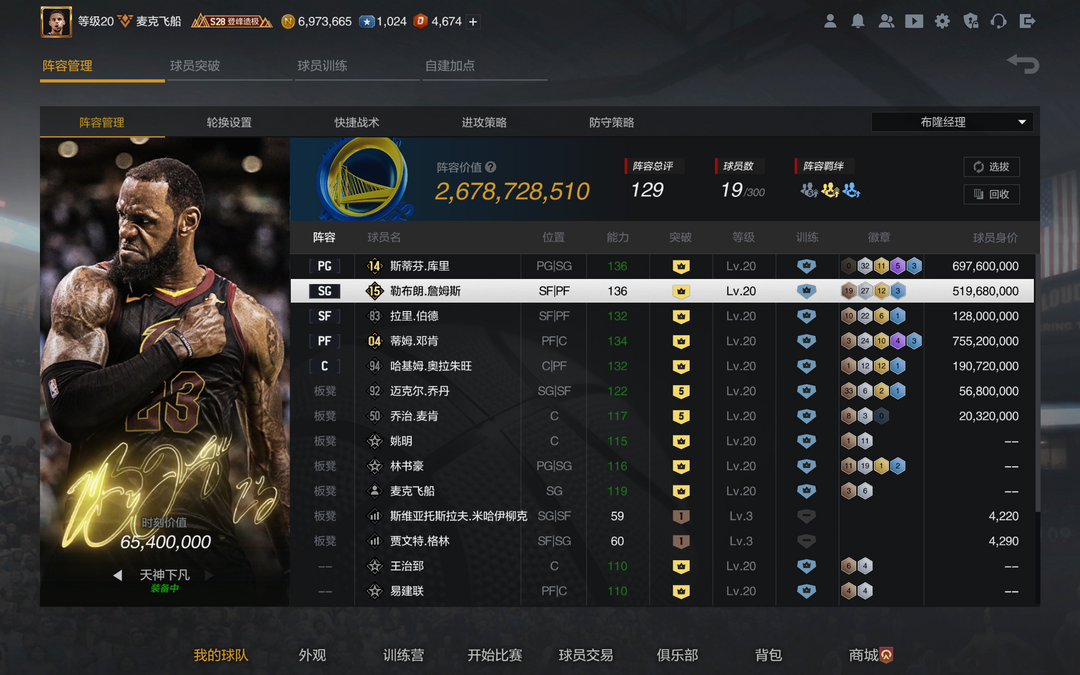The width and height of the screenshot is (1080, 675).
Task: Open the notifications bell icon
Action: 858,21
